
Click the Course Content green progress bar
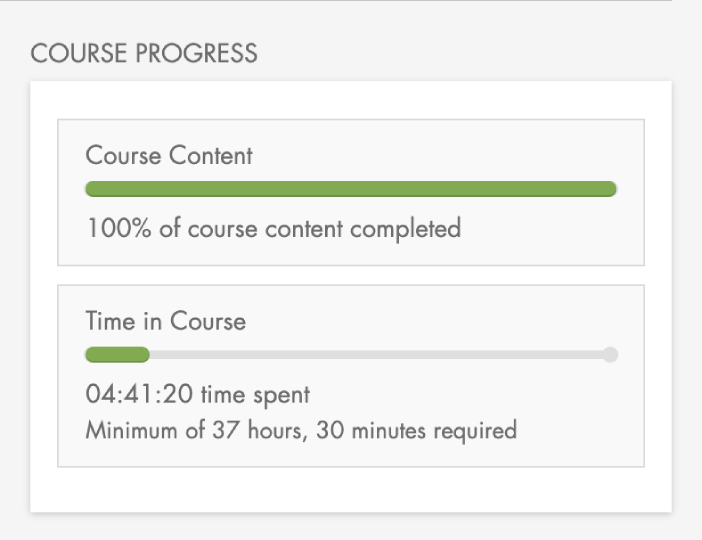click(x=350, y=189)
